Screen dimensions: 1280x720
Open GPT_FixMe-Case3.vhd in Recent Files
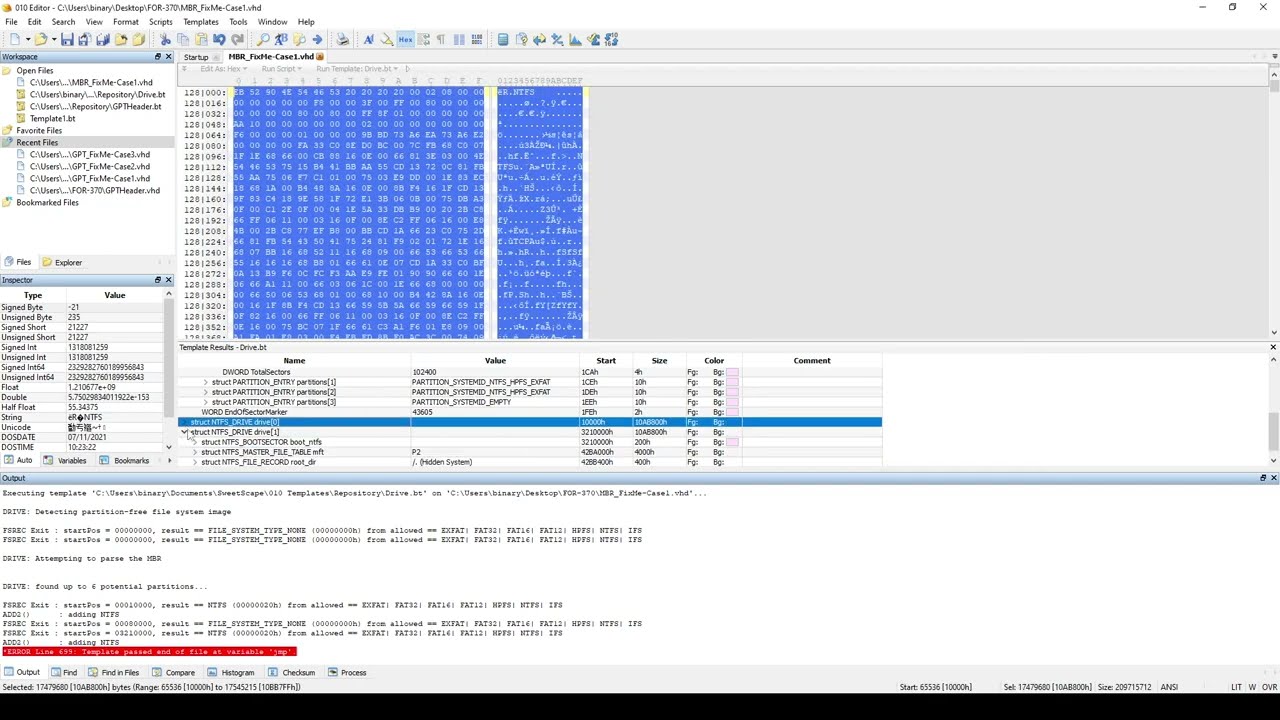[89, 155]
